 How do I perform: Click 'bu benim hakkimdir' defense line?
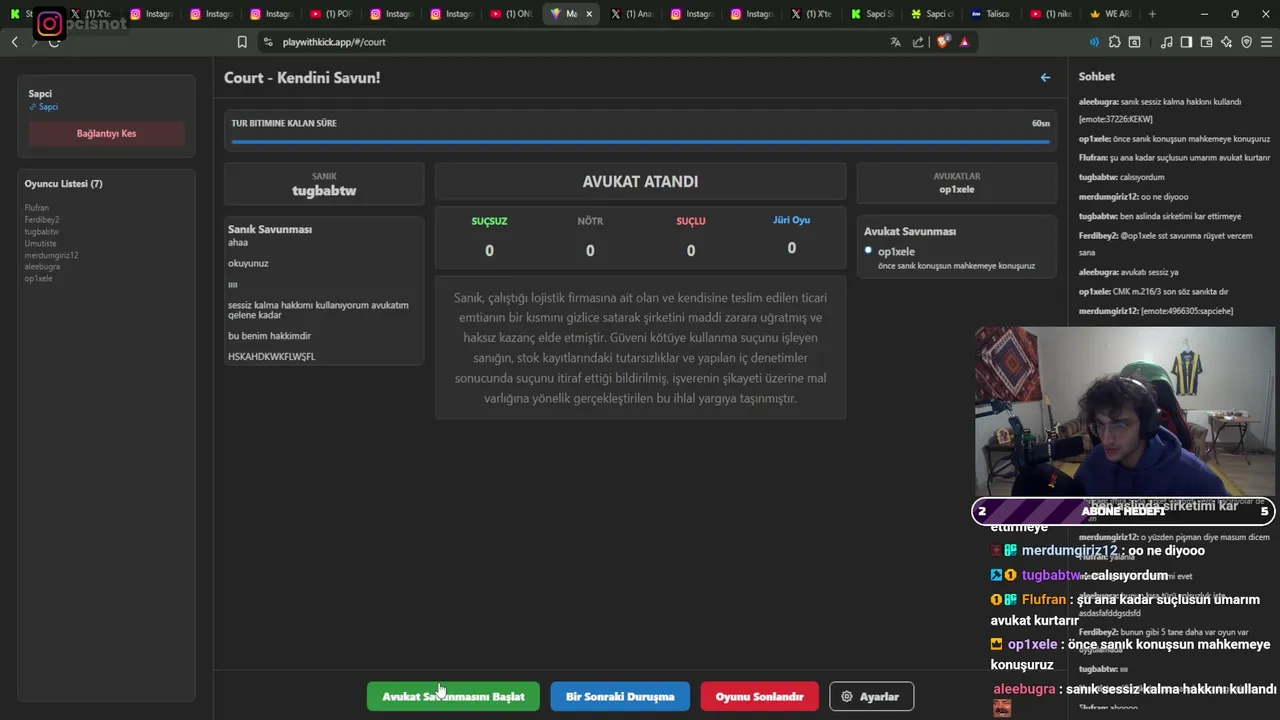pos(269,336)
